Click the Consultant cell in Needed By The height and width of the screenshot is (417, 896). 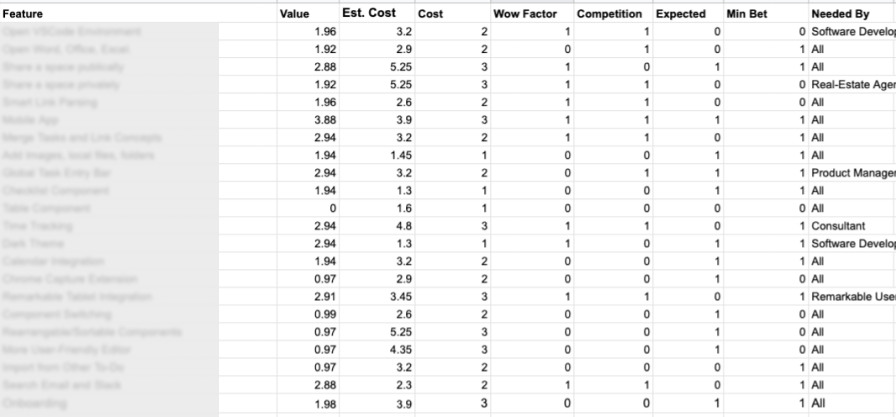(852, 226)
